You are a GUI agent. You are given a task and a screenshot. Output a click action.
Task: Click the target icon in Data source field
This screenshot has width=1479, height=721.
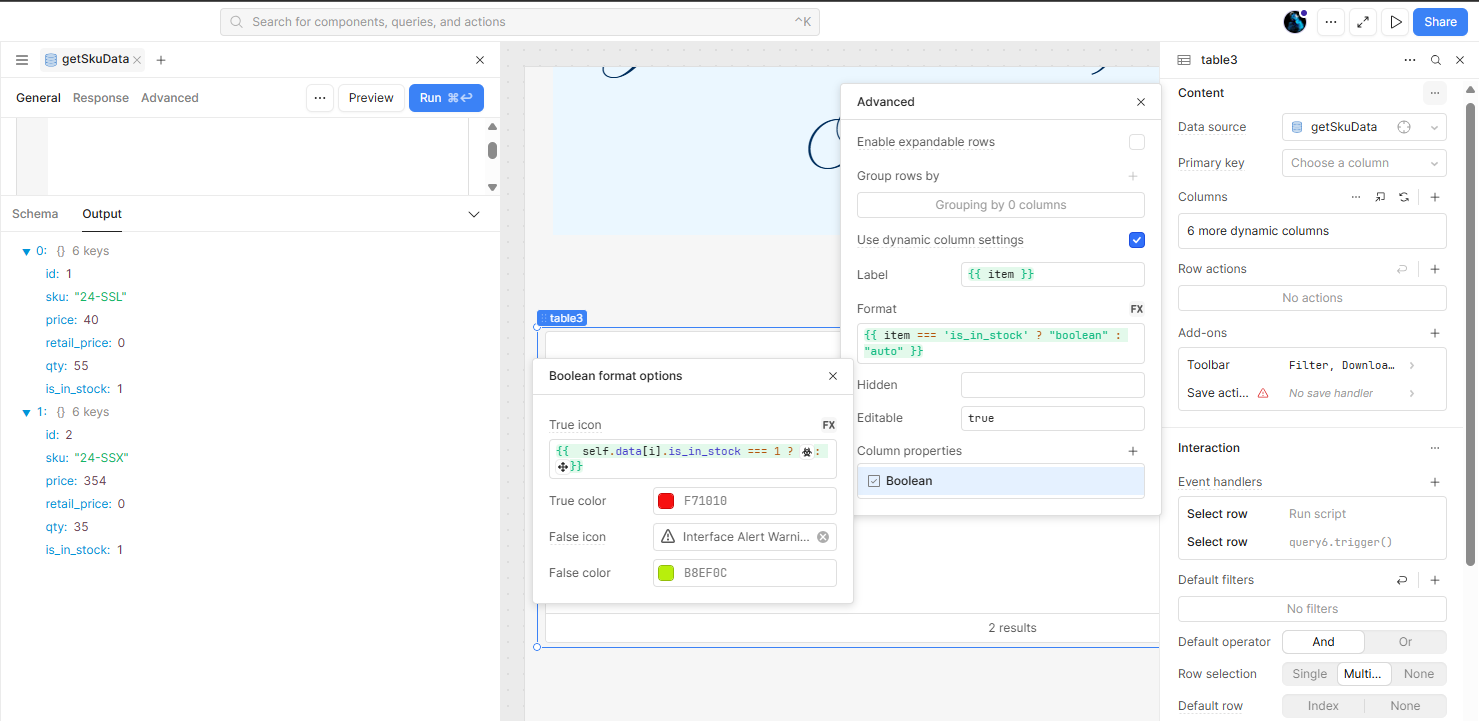click(1404, 127)
